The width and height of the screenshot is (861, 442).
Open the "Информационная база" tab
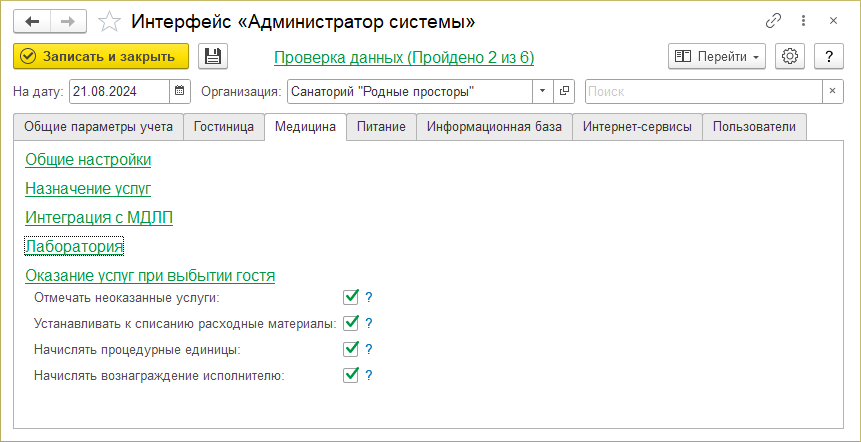(x=494, y=127)
